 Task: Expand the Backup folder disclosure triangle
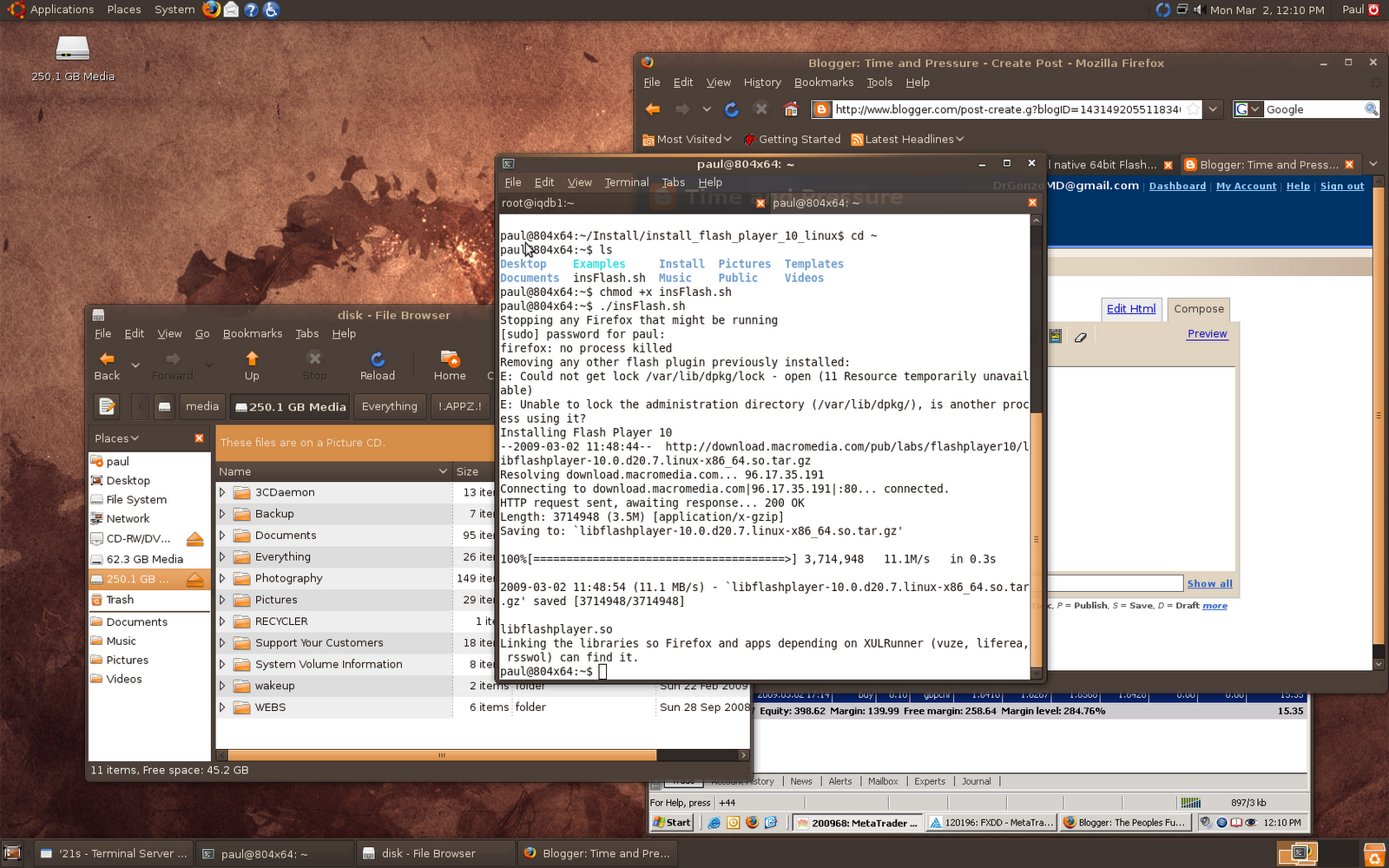(x=222, y=514)
